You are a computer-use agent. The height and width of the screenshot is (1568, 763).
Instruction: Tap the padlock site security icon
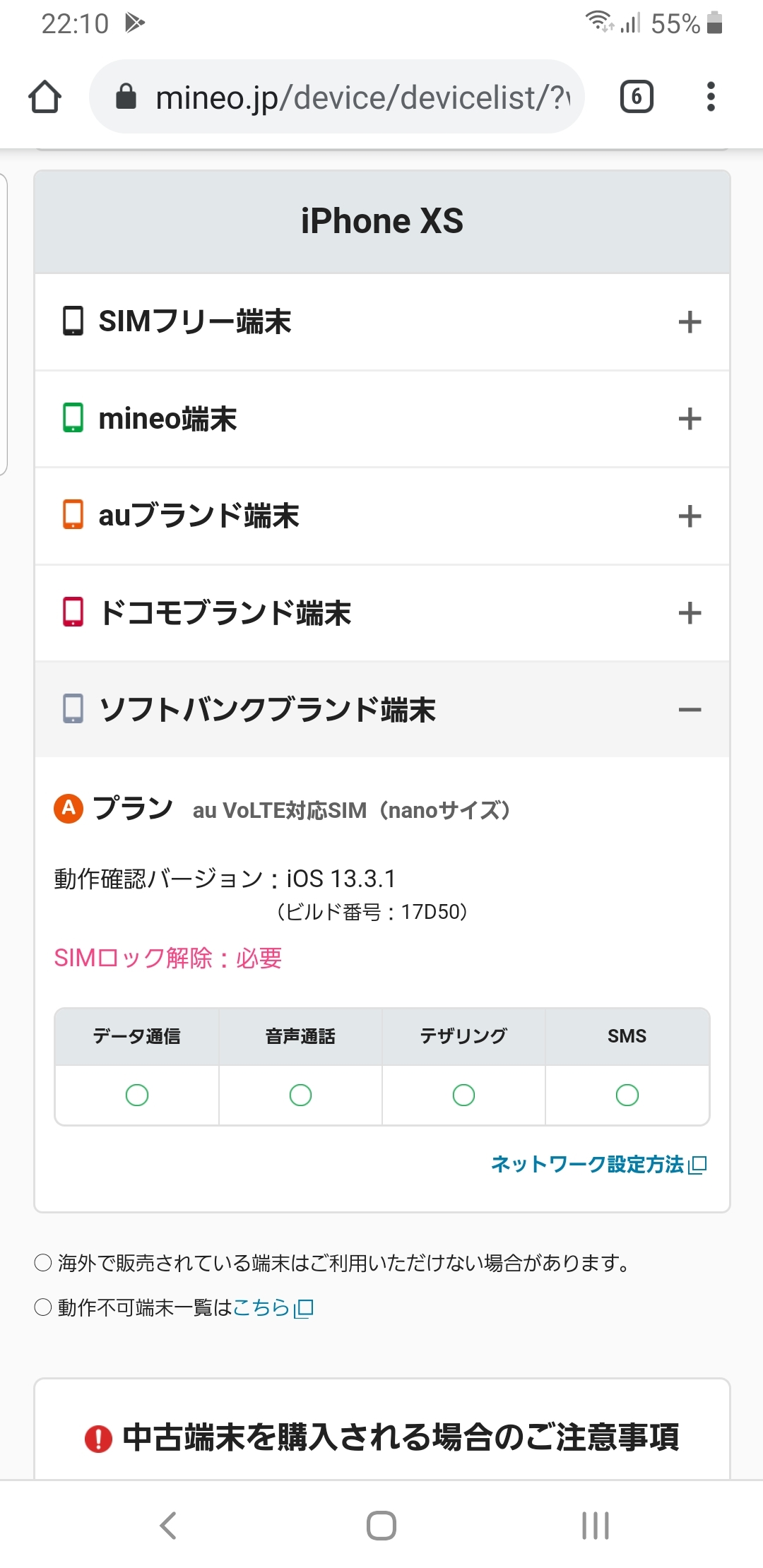pos(126,97)
